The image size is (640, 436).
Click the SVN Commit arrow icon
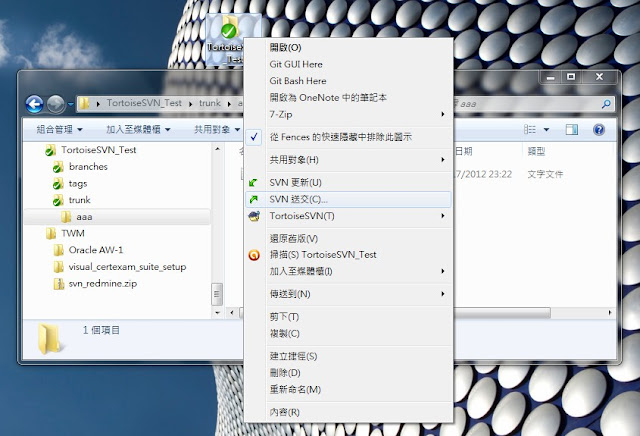253,199
